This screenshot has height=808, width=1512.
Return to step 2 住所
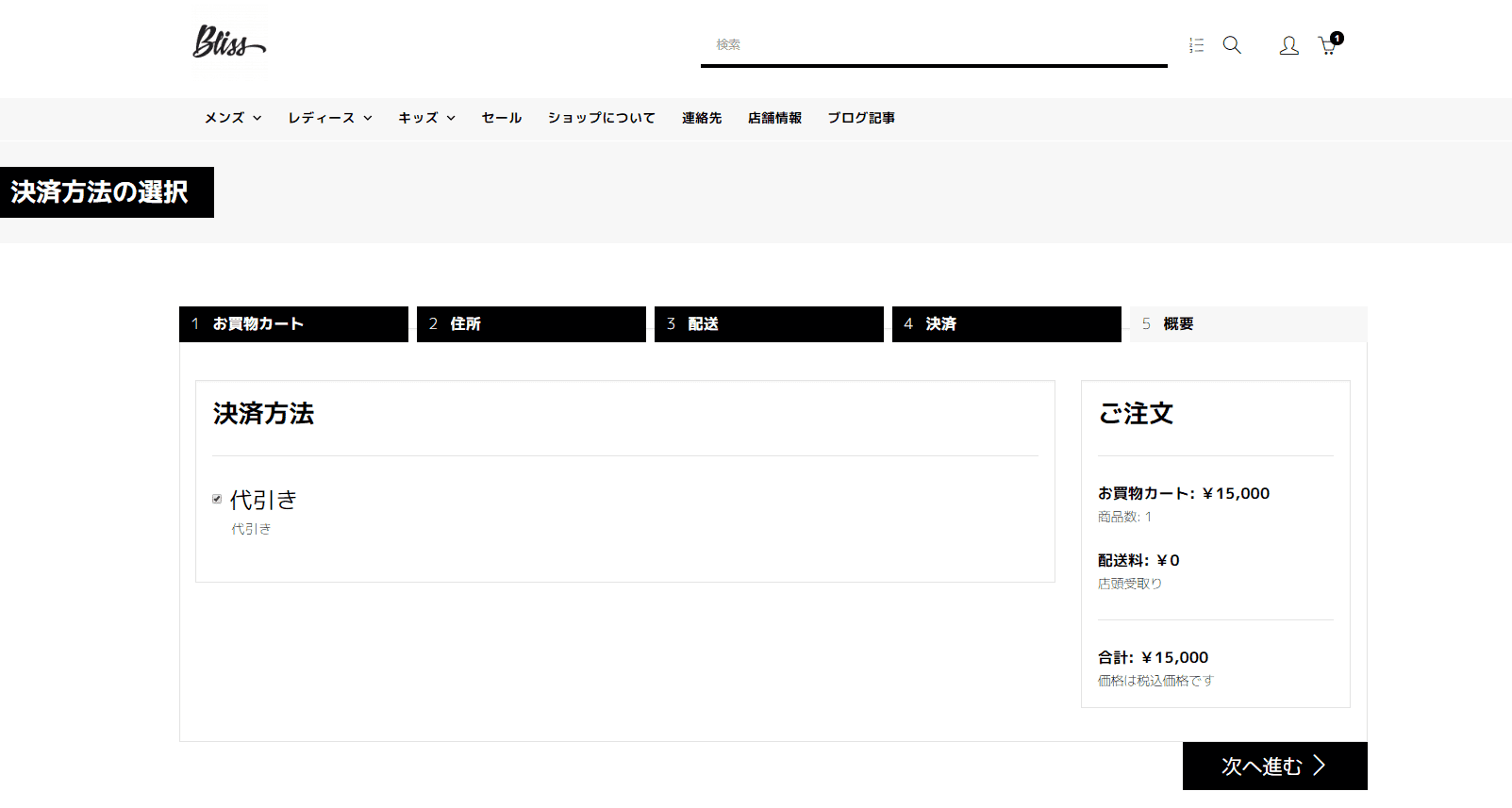click(531, 324)
